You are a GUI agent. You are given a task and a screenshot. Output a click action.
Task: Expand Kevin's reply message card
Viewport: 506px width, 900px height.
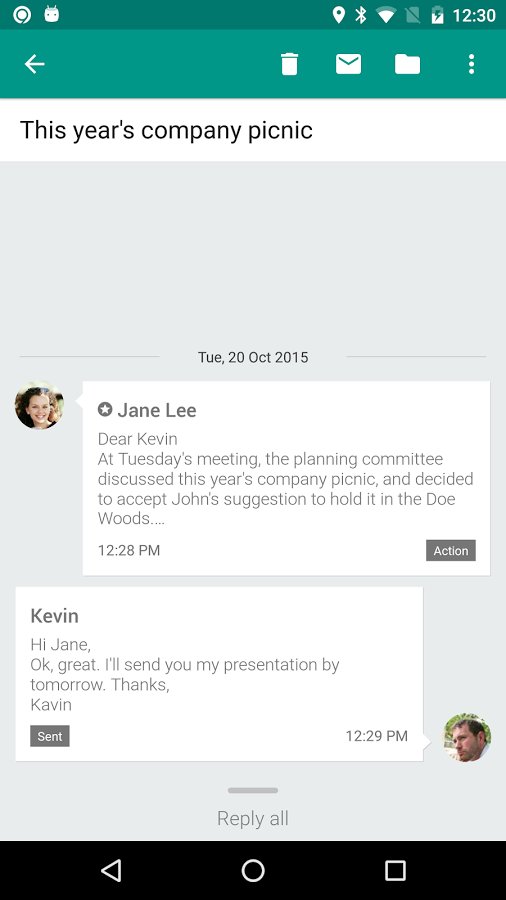(x=219, y=674)
